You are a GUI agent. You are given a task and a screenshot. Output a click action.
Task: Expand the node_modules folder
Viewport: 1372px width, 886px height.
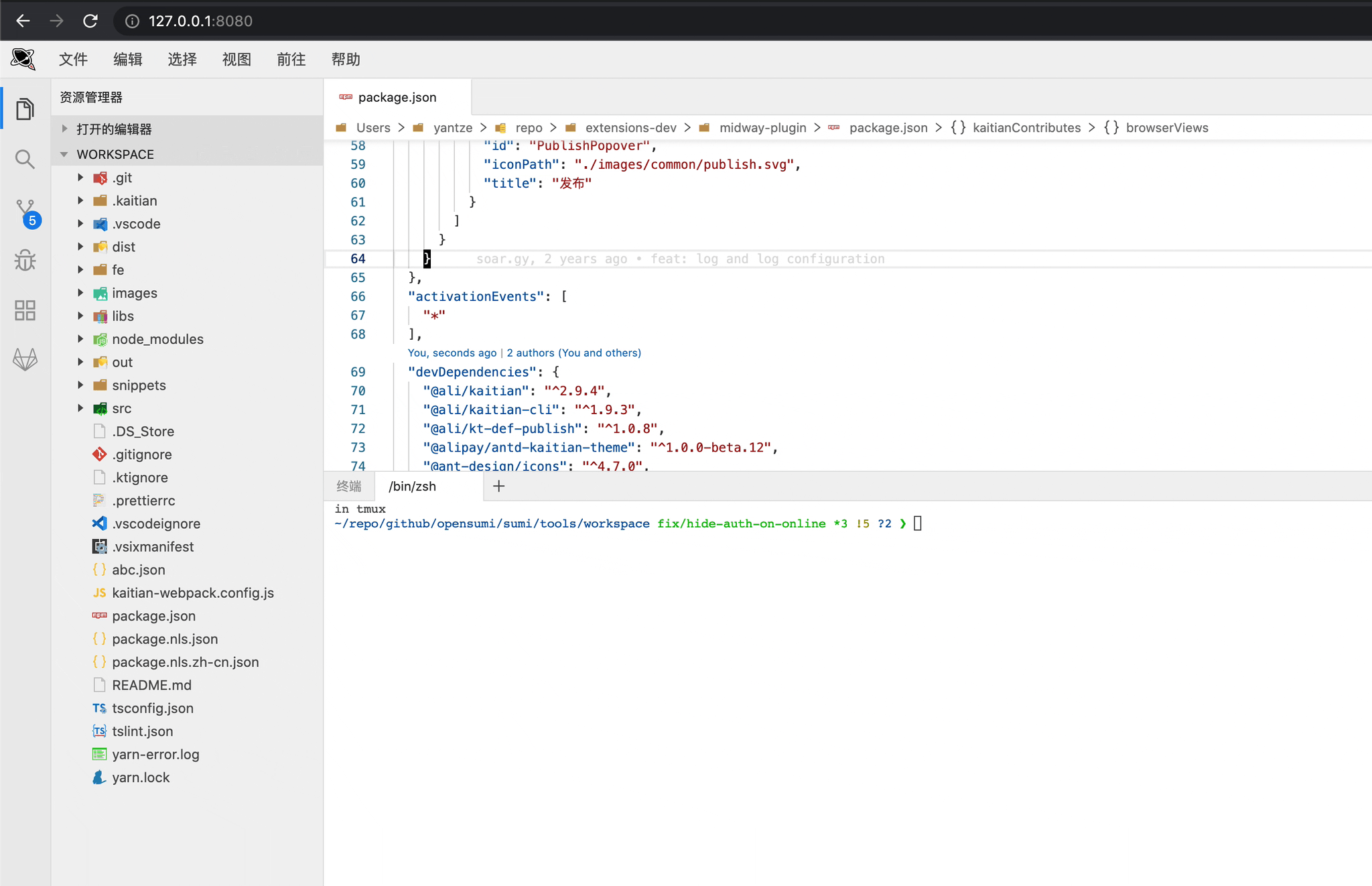(x=80, y=339)
